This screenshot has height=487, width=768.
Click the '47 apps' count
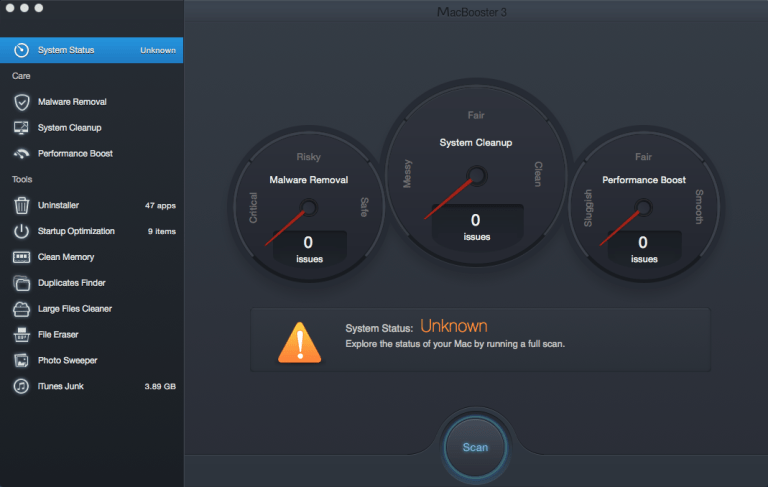[160, 206]
